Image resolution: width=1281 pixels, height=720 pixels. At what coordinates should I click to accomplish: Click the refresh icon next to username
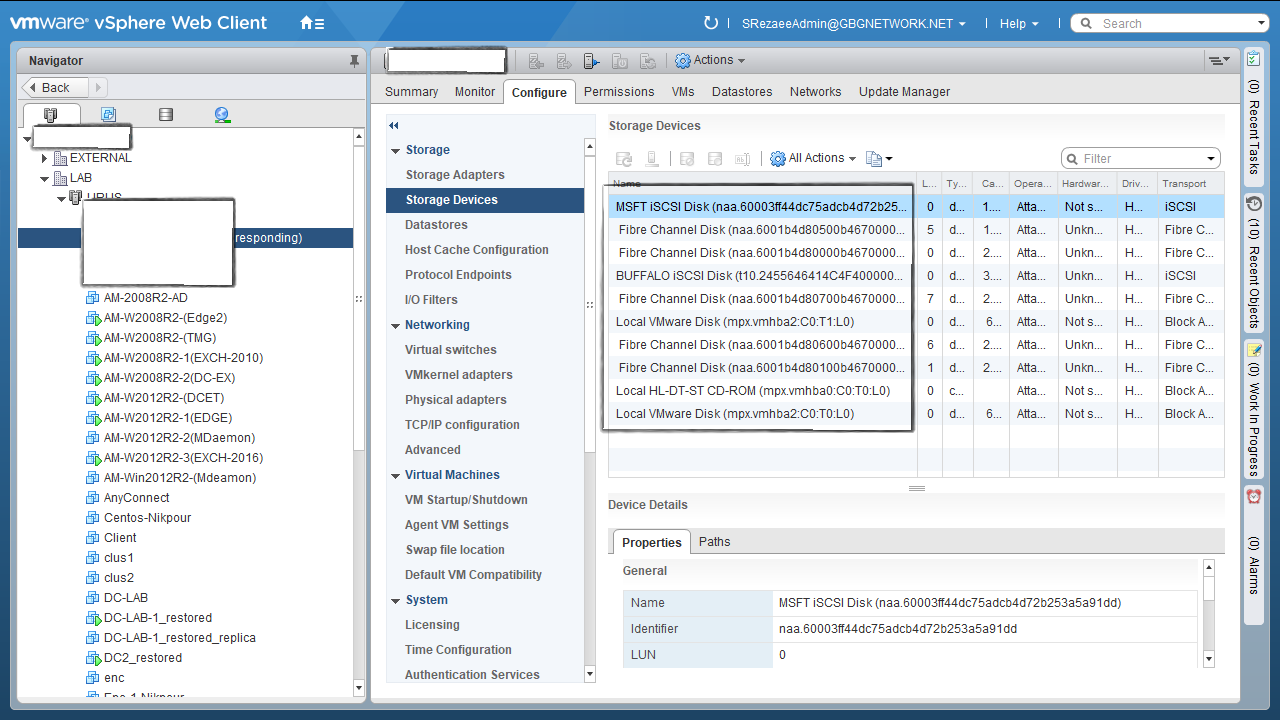coord(711,23)
